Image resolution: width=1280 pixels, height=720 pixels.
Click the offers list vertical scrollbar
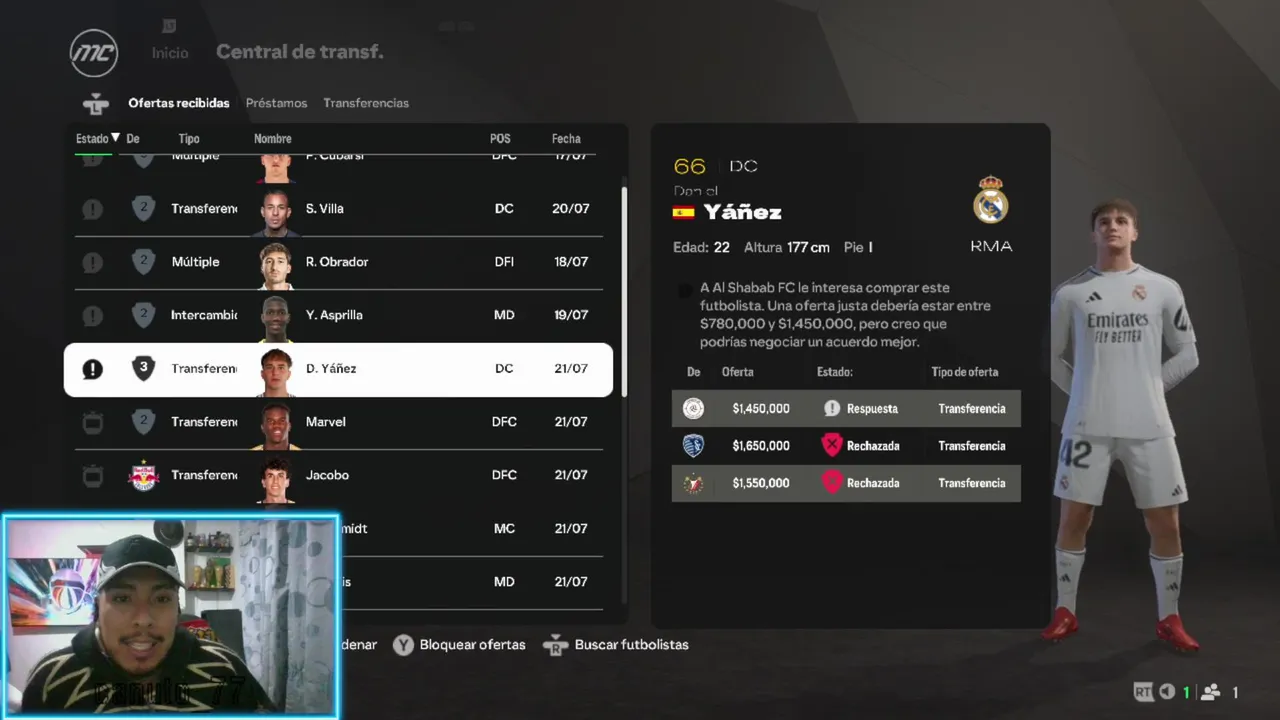click(625, 290)
